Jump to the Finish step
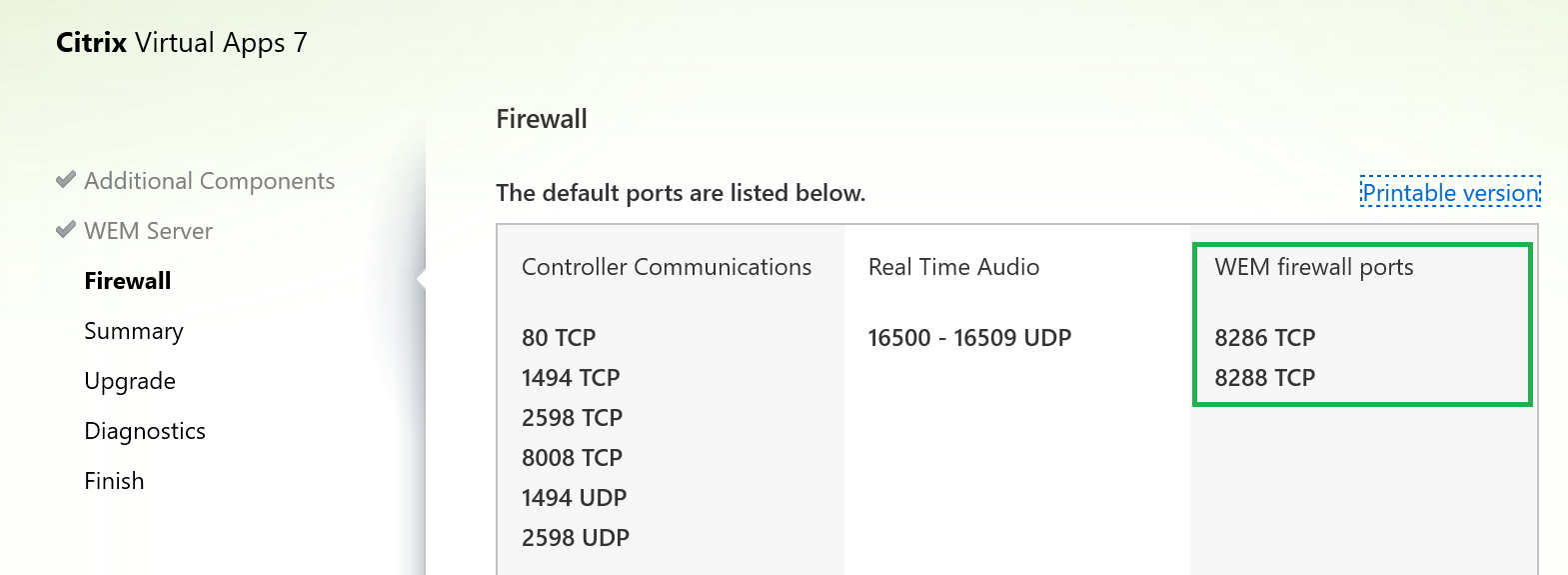 [x=114, y=481]
